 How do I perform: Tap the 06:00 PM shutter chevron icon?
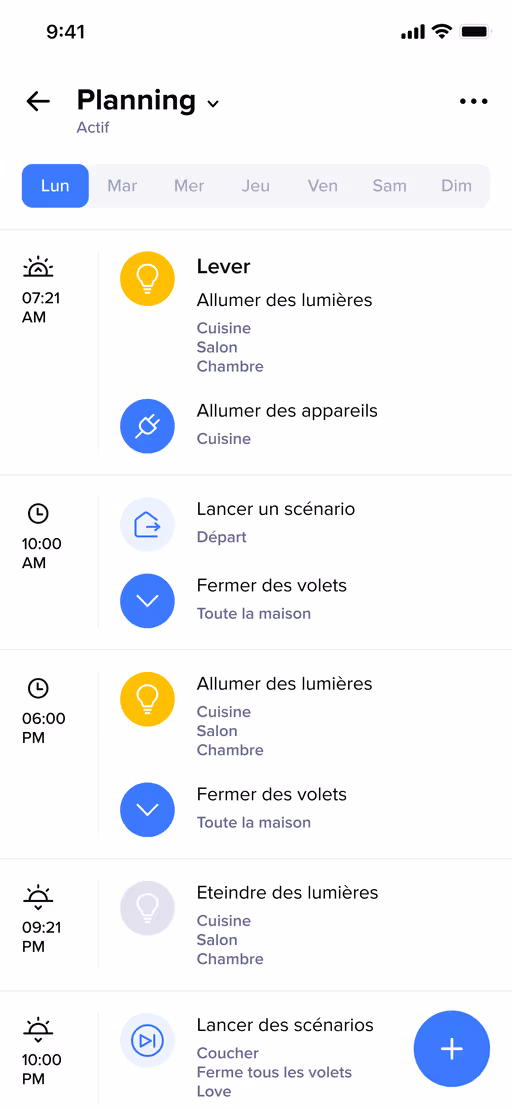pos(147,810)
